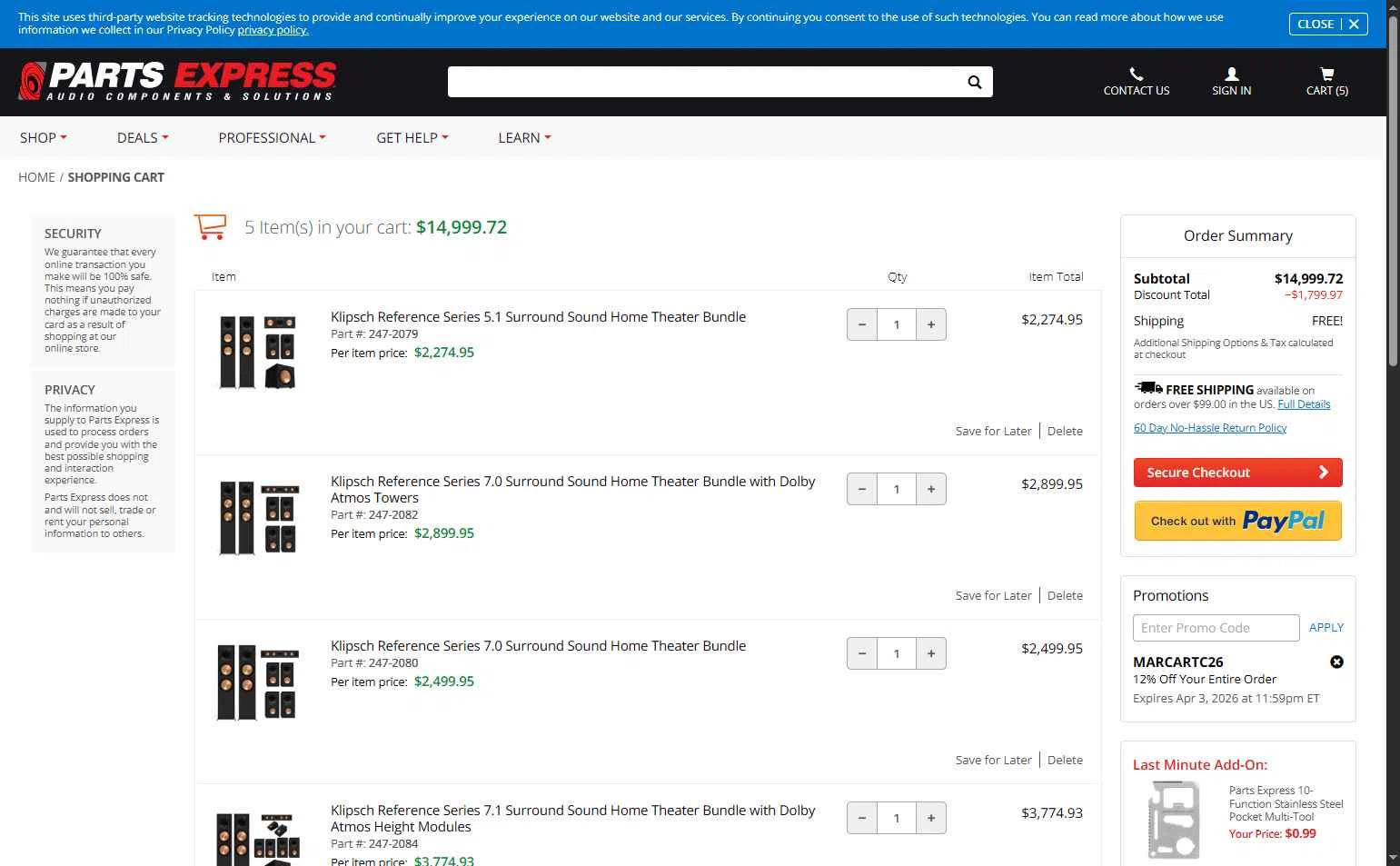Click the $2,274.95 item total
This screenshot has height=866, width=1400.
(x=1052, y=320)
